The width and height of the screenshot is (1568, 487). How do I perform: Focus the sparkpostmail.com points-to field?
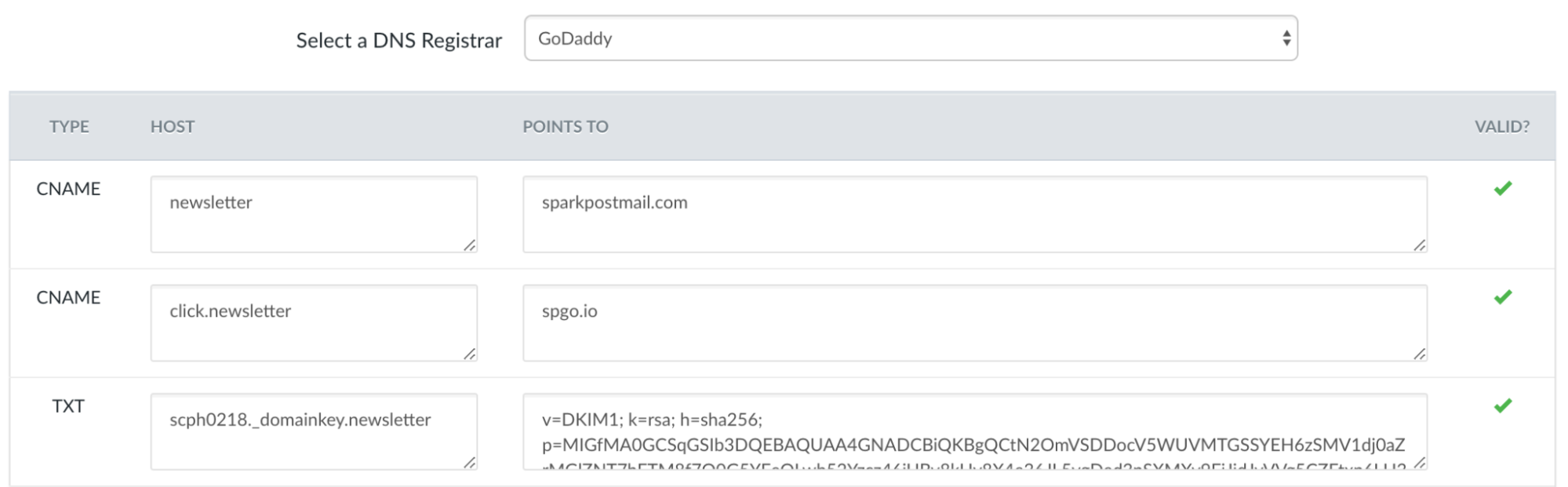pos(975,214)
